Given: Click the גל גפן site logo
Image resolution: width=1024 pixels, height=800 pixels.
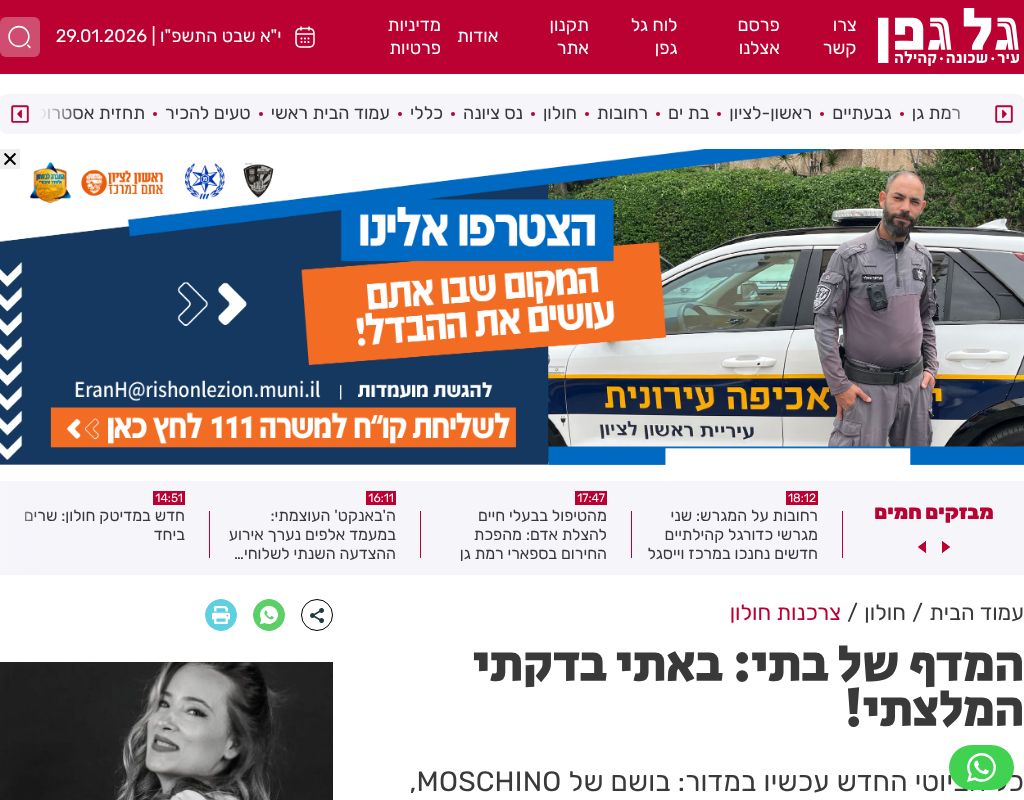Looking at the screenshot, I should click(948, 37).
